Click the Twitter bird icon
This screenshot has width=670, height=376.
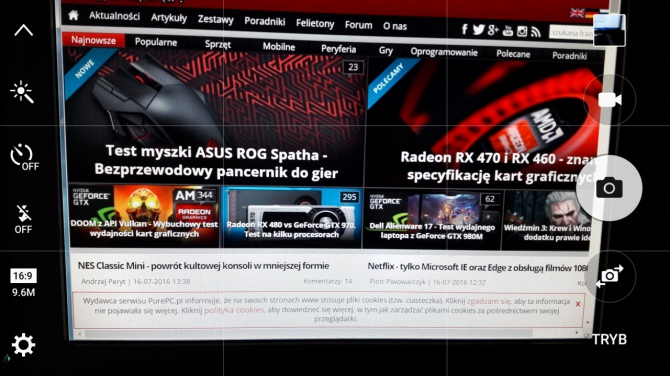coord(479,29)
